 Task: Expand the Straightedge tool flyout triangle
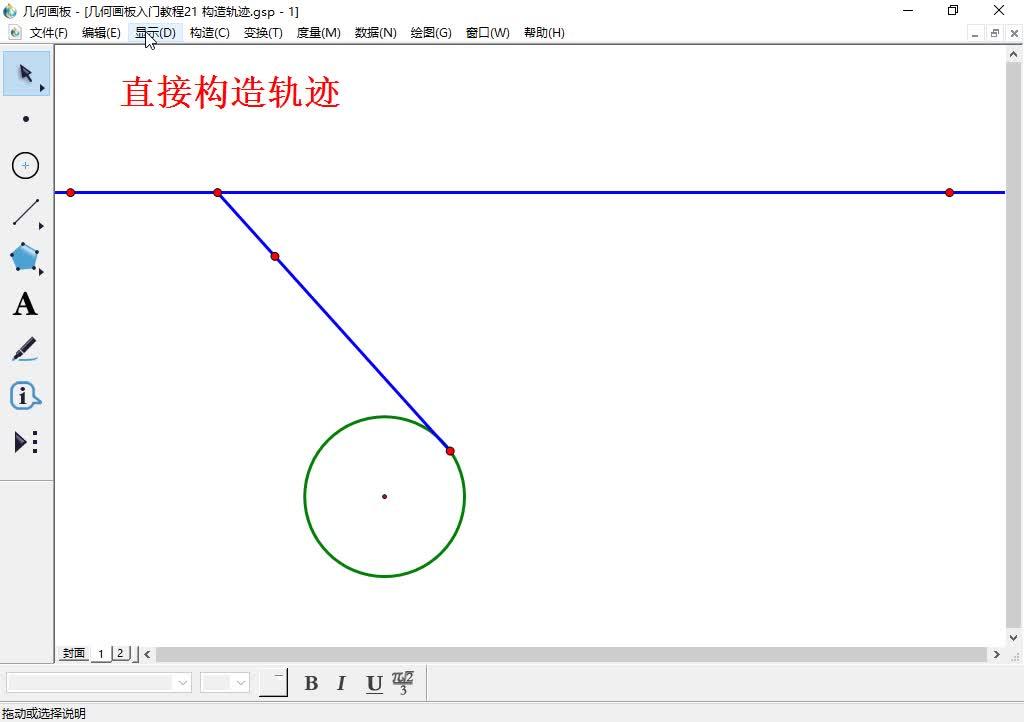41,226
